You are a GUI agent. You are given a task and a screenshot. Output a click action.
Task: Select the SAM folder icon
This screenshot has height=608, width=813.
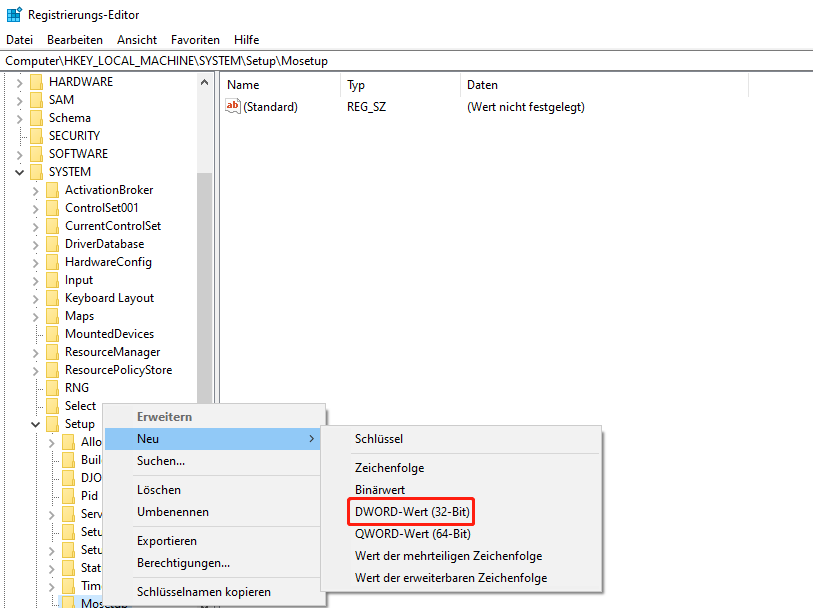[x=36, y=100]
